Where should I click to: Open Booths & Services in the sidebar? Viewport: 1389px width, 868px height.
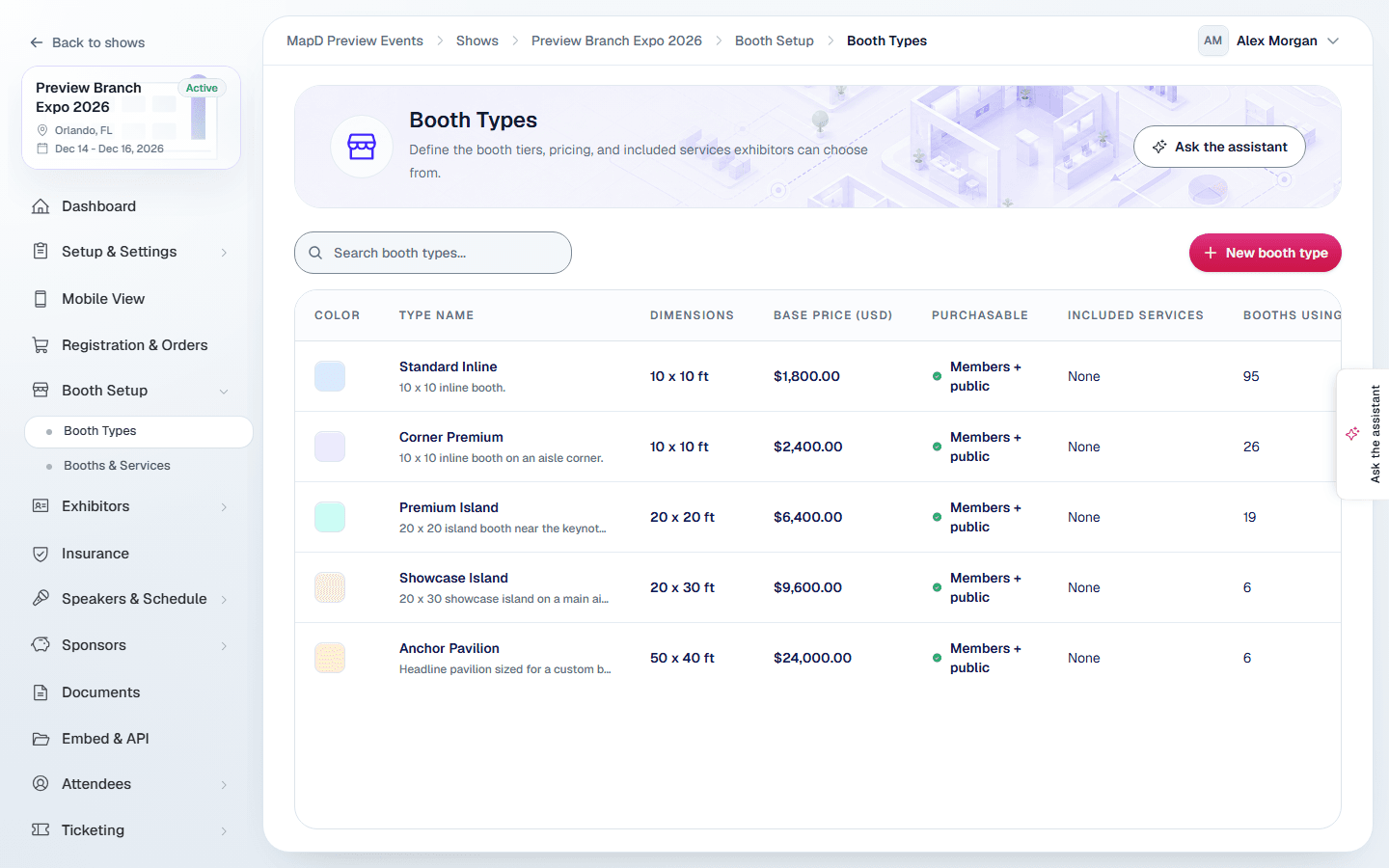139,466
